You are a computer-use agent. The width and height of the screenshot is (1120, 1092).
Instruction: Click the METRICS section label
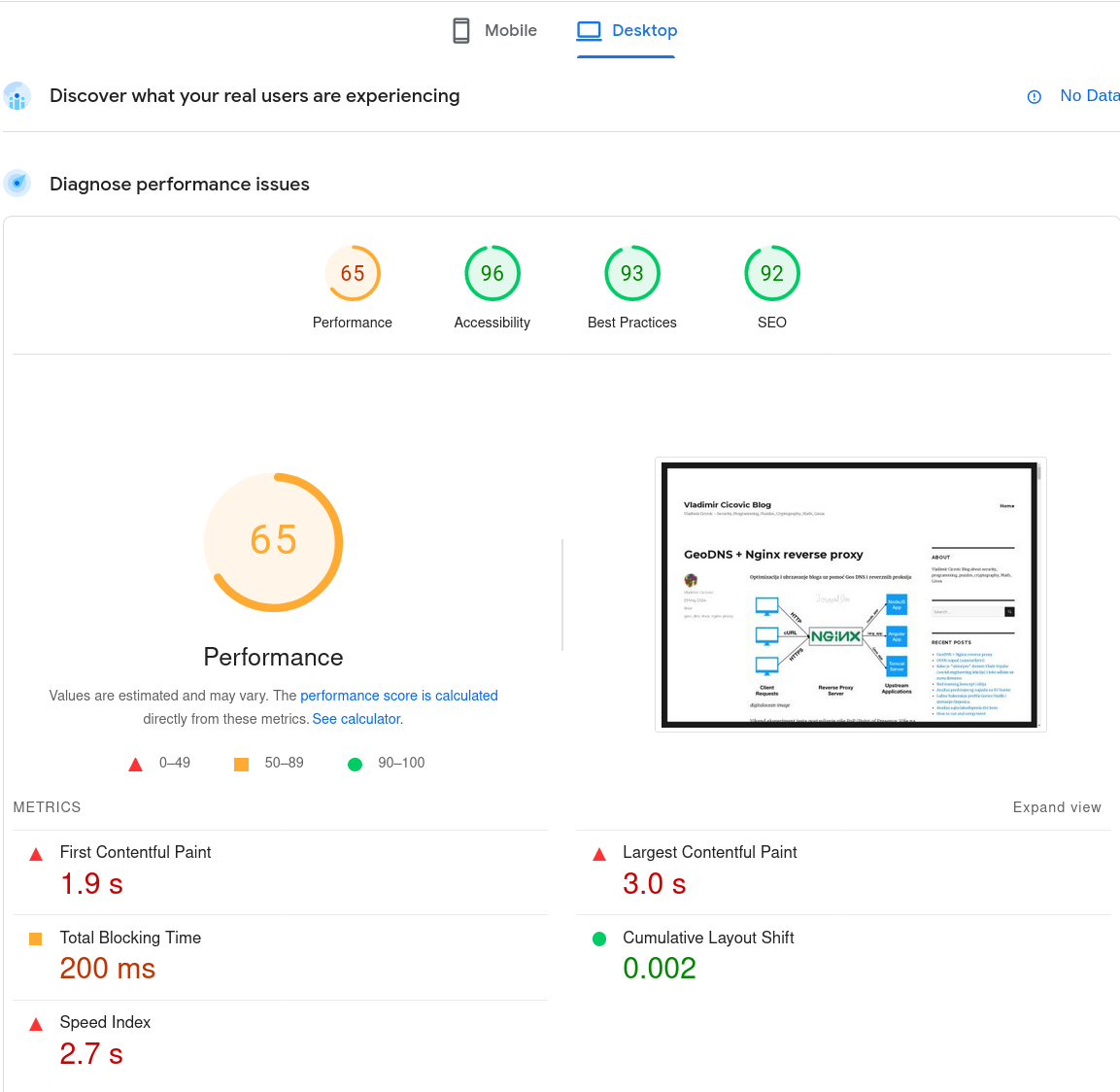coord(48,807)
